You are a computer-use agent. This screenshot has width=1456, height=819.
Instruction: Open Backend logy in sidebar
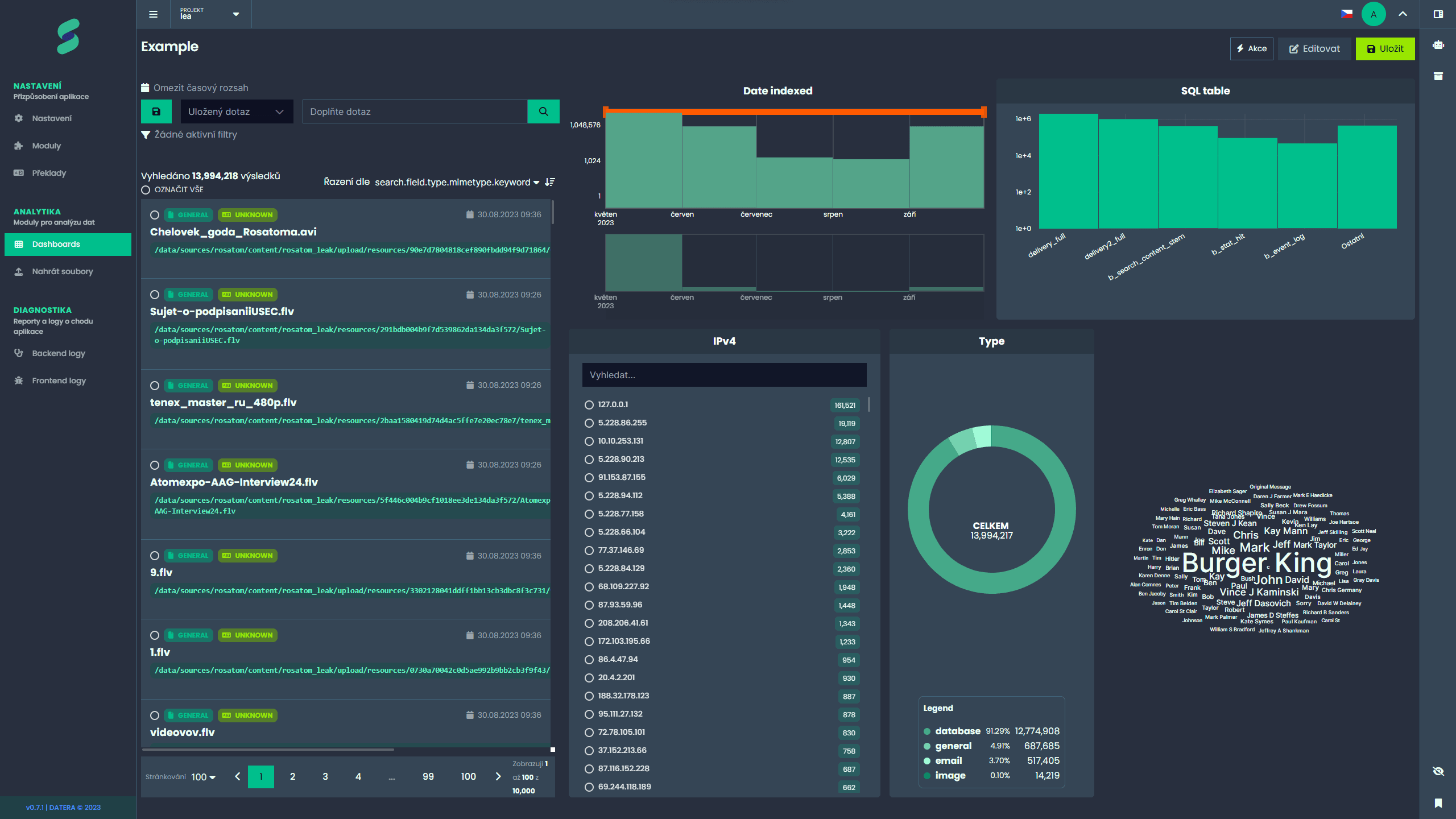point(58,353)
